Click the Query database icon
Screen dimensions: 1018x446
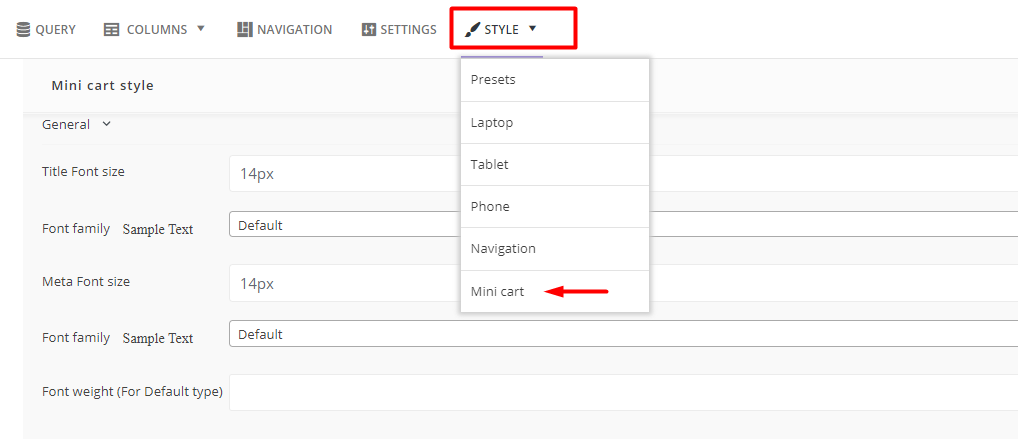tap(23, 30)
